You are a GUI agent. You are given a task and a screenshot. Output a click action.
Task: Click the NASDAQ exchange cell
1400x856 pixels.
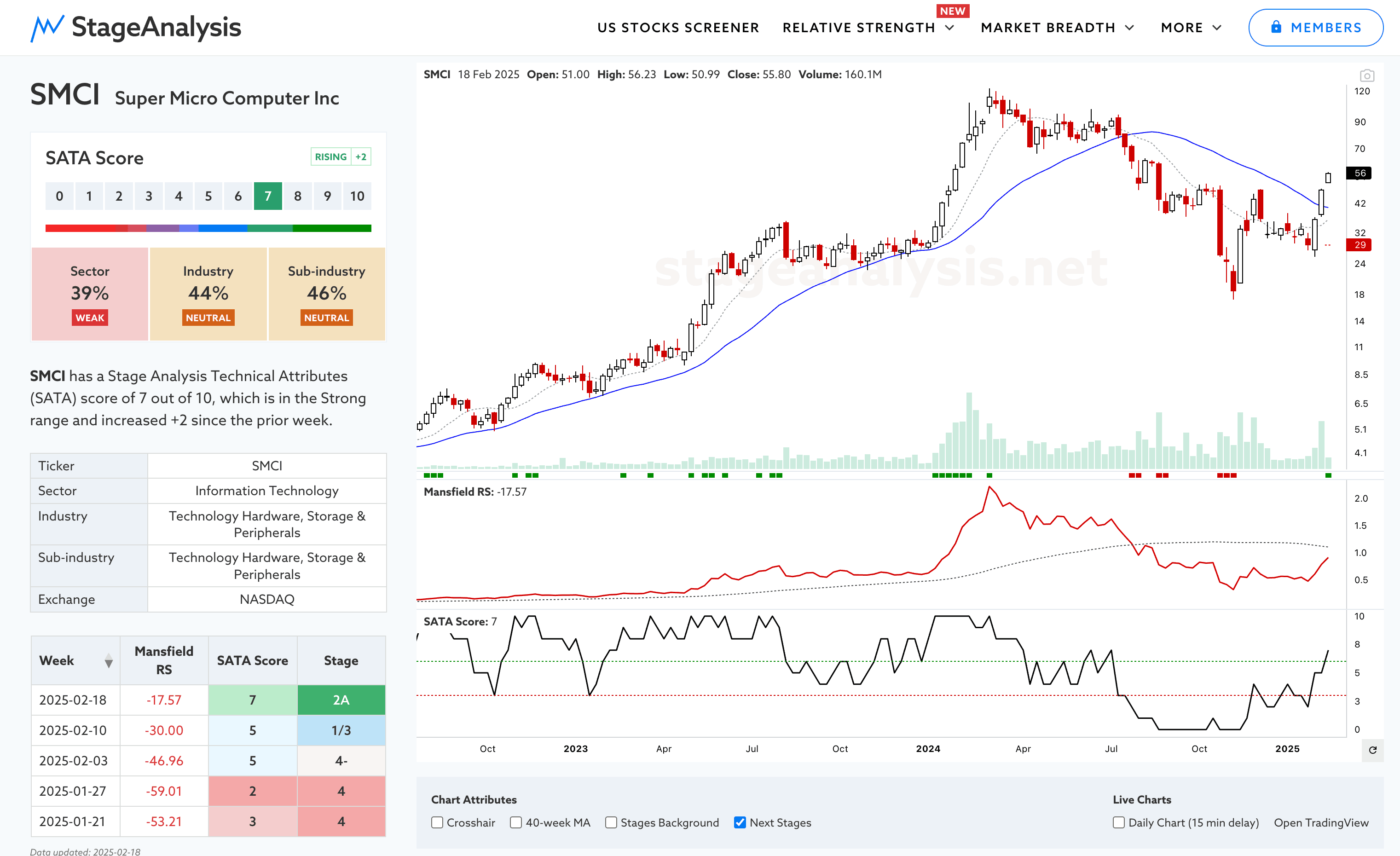(x=267, y=599)
